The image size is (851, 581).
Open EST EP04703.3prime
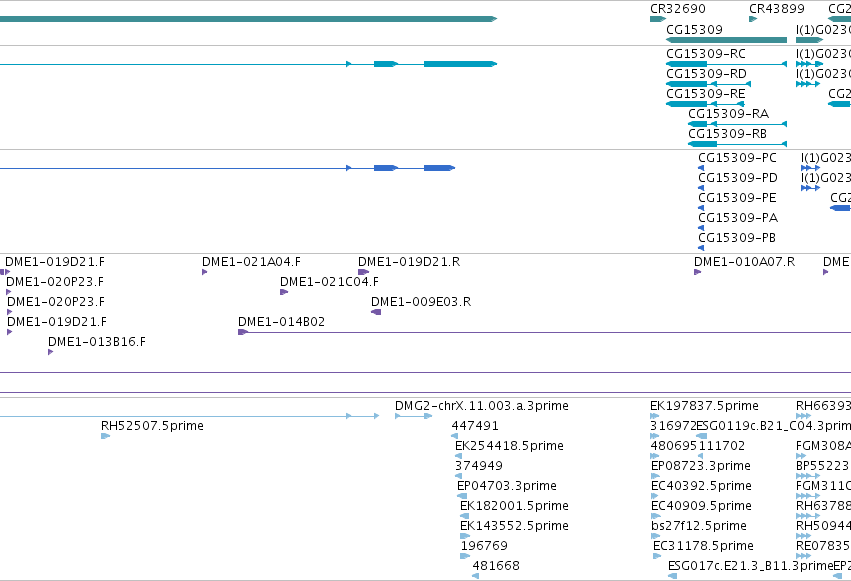coord(507,487)
